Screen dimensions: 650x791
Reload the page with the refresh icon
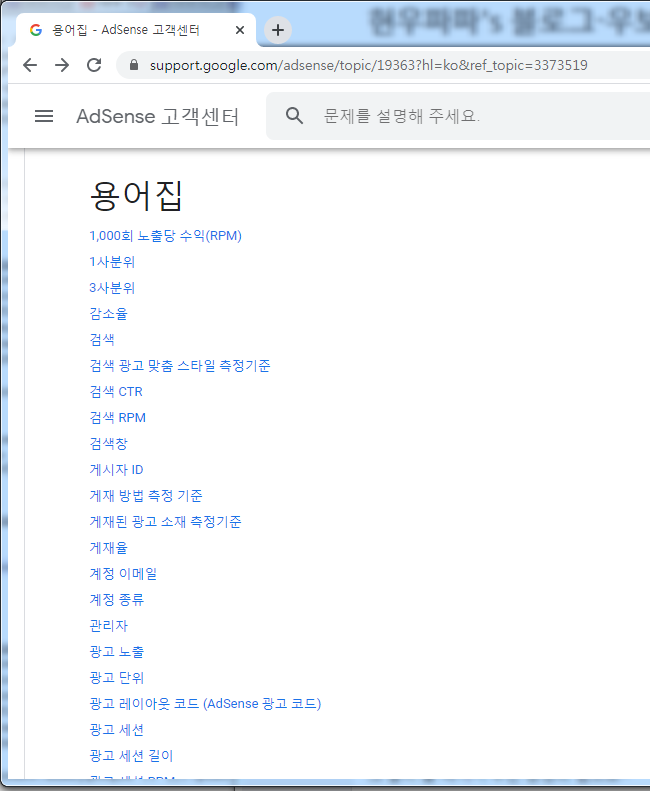click(x=94, y=65)
